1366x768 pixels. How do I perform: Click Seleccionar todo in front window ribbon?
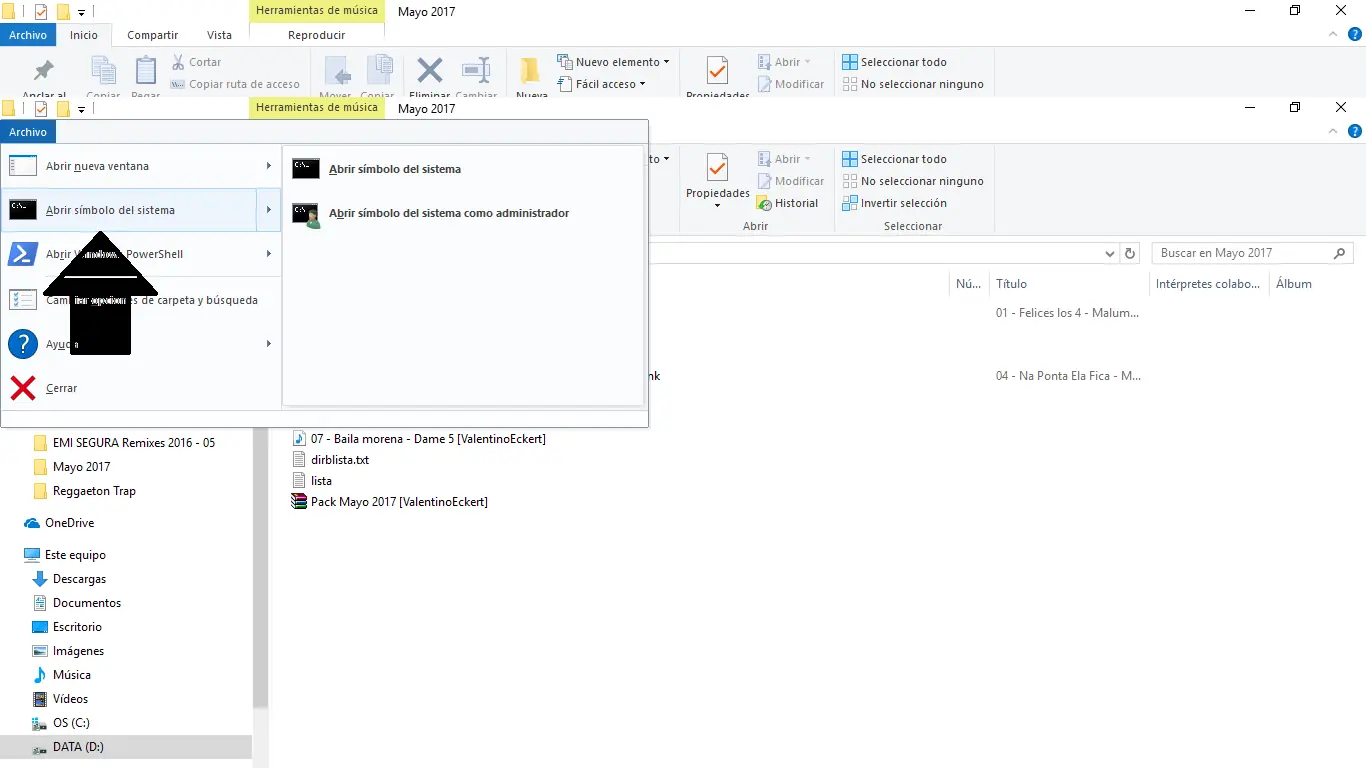tap(894, 159)
